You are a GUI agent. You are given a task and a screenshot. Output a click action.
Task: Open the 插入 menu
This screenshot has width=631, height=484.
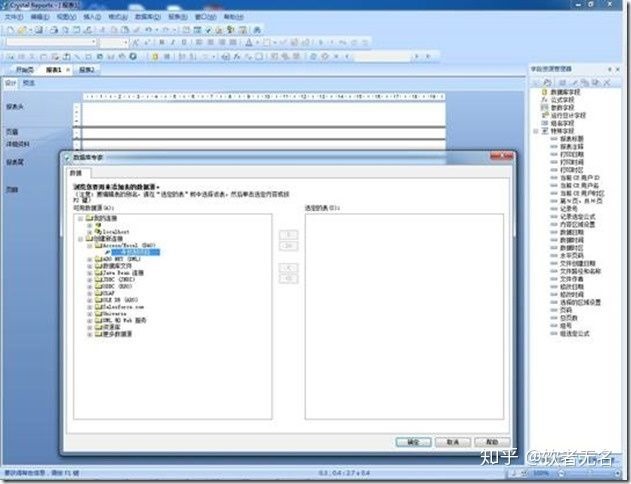coord(92,17)
